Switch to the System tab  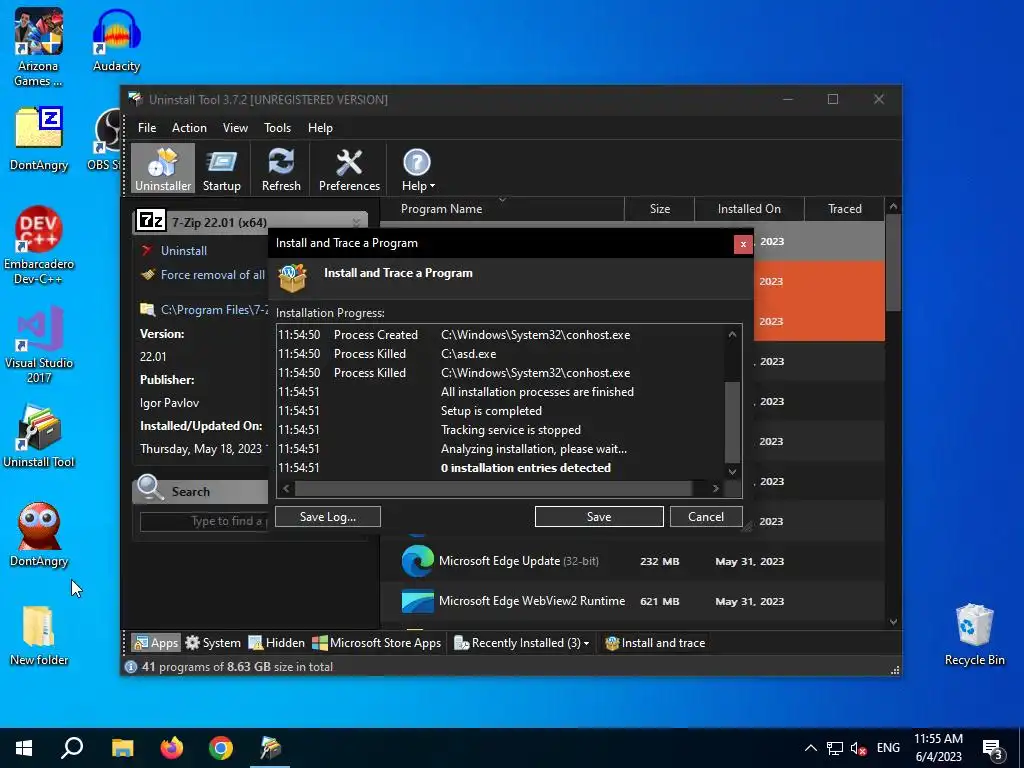(x=213, y=643)
